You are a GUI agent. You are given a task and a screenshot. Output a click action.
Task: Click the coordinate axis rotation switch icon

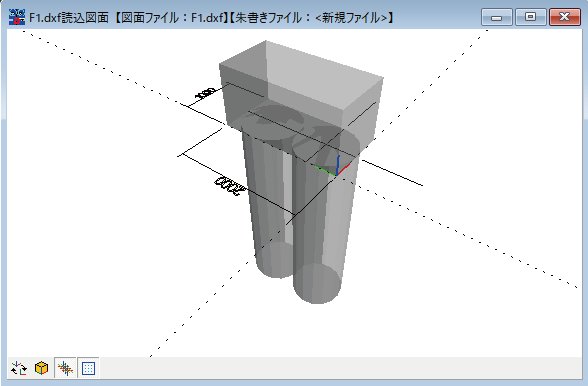tap(19, 368)
